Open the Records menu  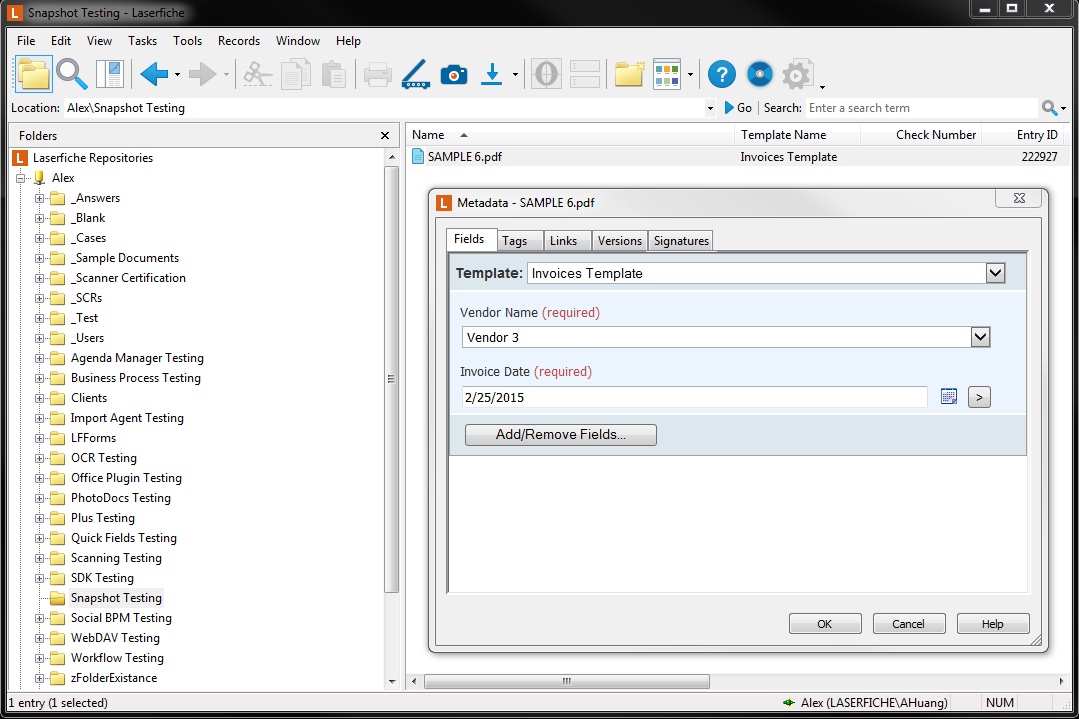tap(239, 41)
